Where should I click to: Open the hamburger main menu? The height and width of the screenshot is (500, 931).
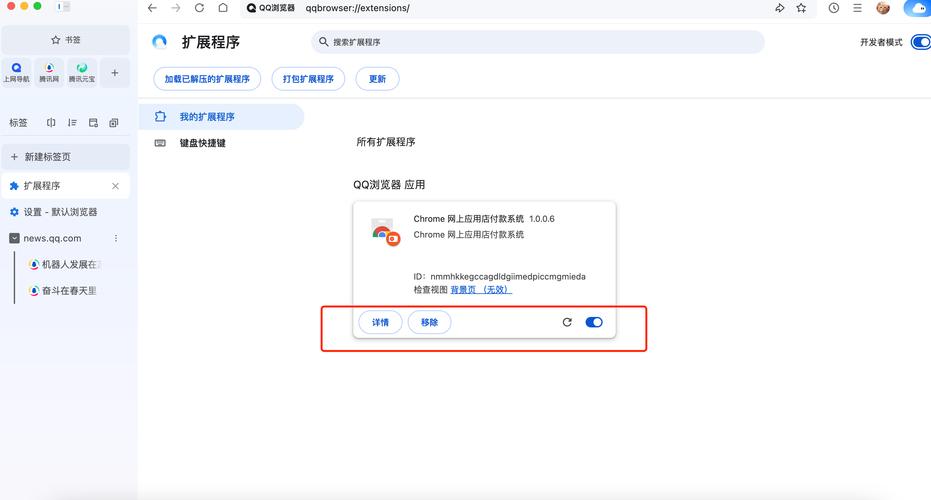857,8
